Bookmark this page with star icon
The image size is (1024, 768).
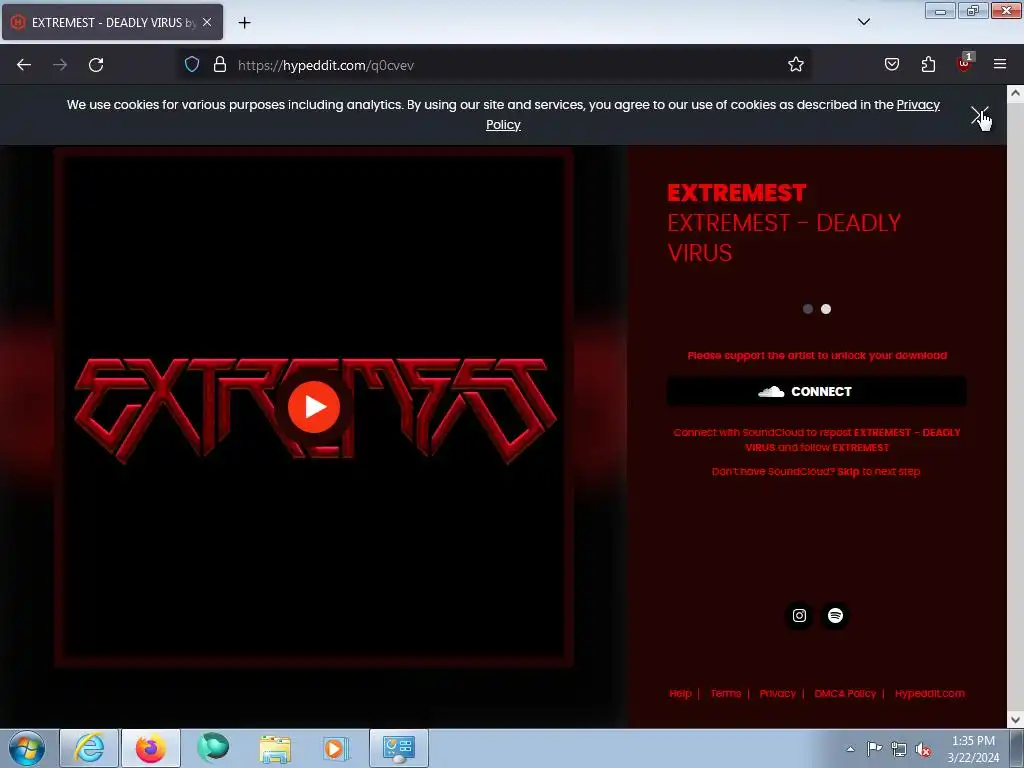(x=795, y=65)
